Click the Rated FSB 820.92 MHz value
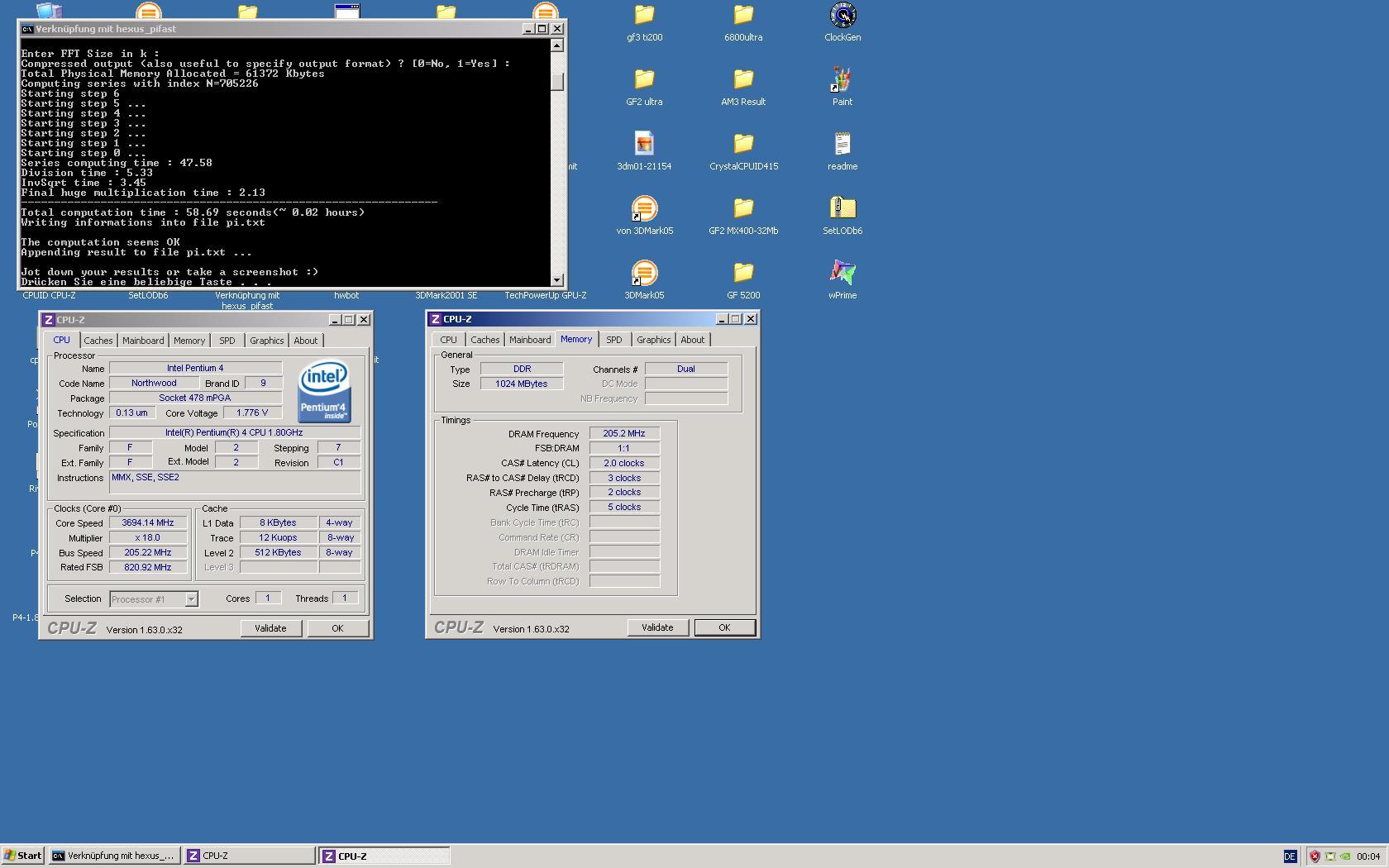Viewport: 1389px width, 868px height. (x=148, y=567)
